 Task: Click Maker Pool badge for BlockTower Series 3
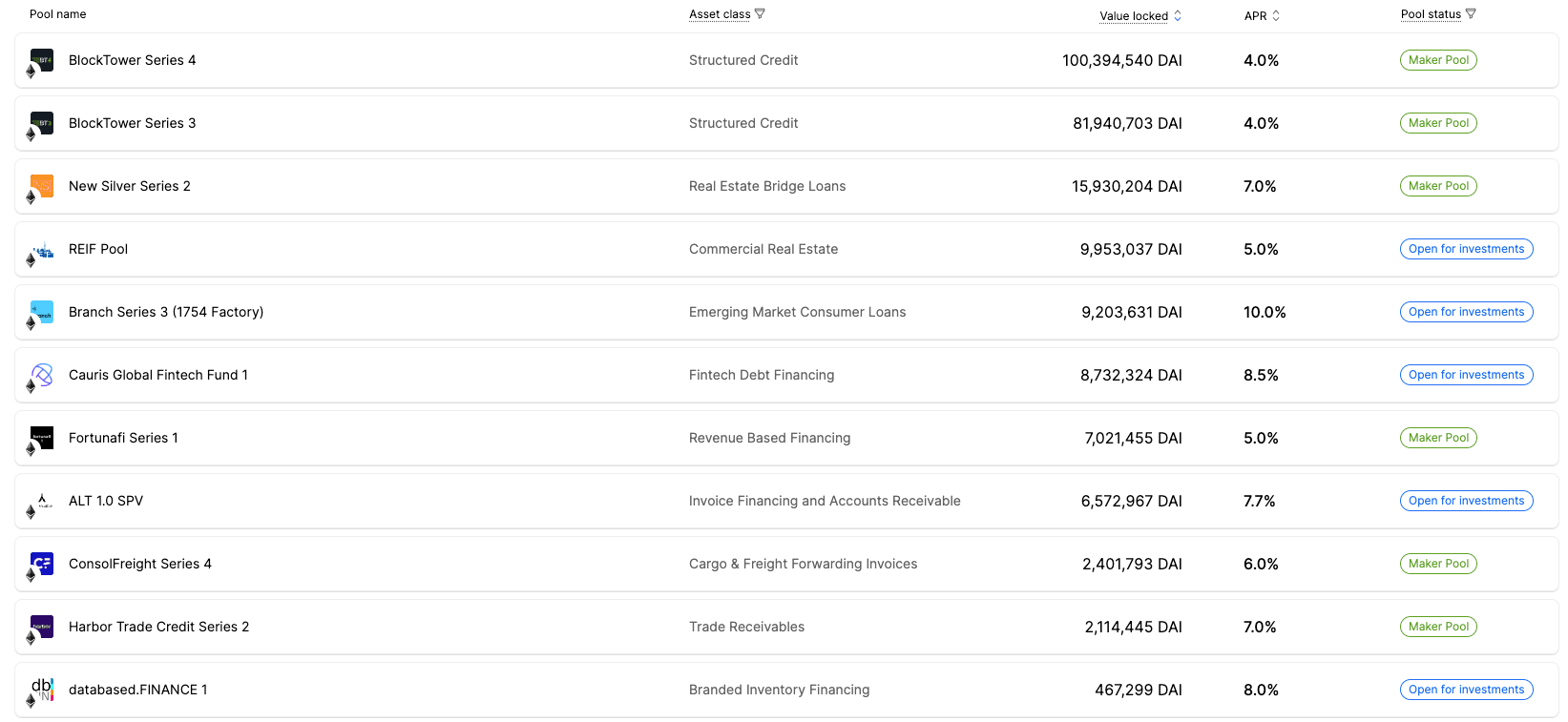1438,123
